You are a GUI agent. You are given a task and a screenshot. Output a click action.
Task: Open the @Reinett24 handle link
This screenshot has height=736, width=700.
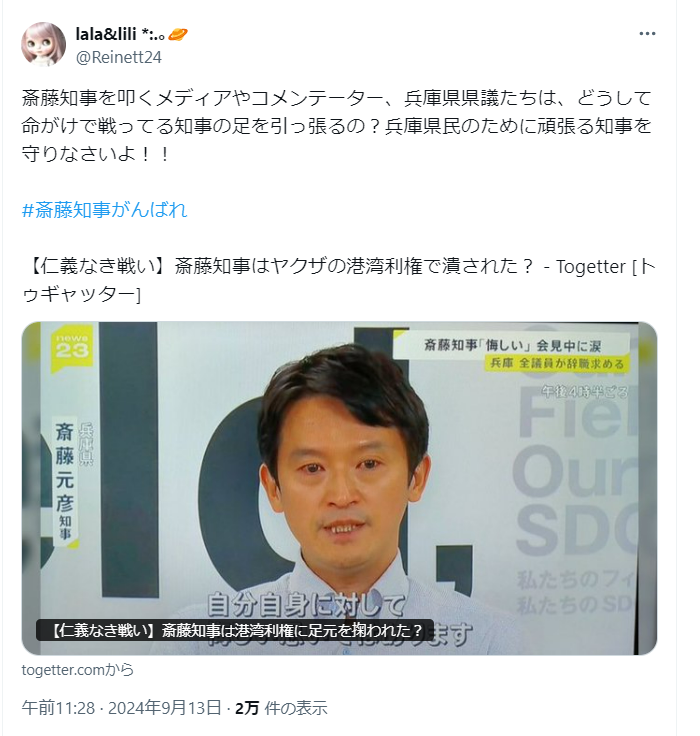click(x=119, y=57)
